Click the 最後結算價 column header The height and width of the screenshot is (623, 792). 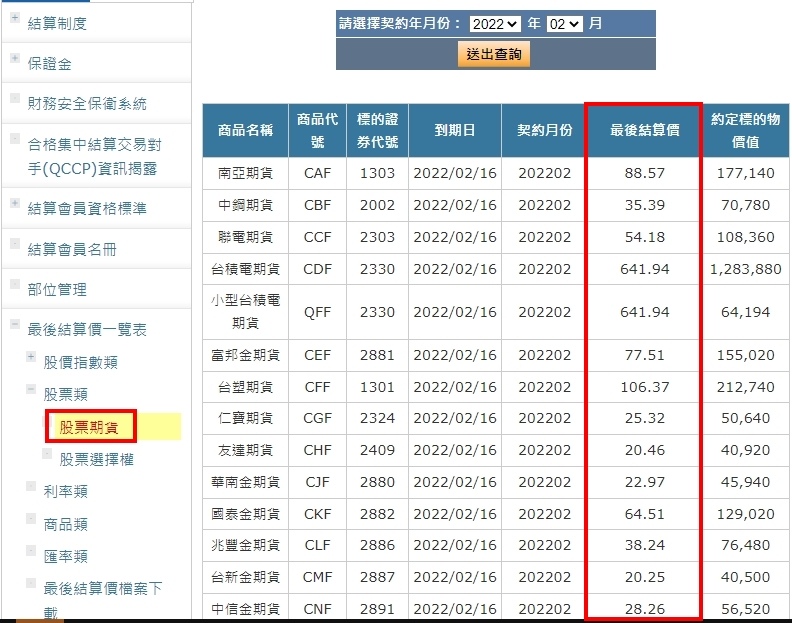point(645,130)
